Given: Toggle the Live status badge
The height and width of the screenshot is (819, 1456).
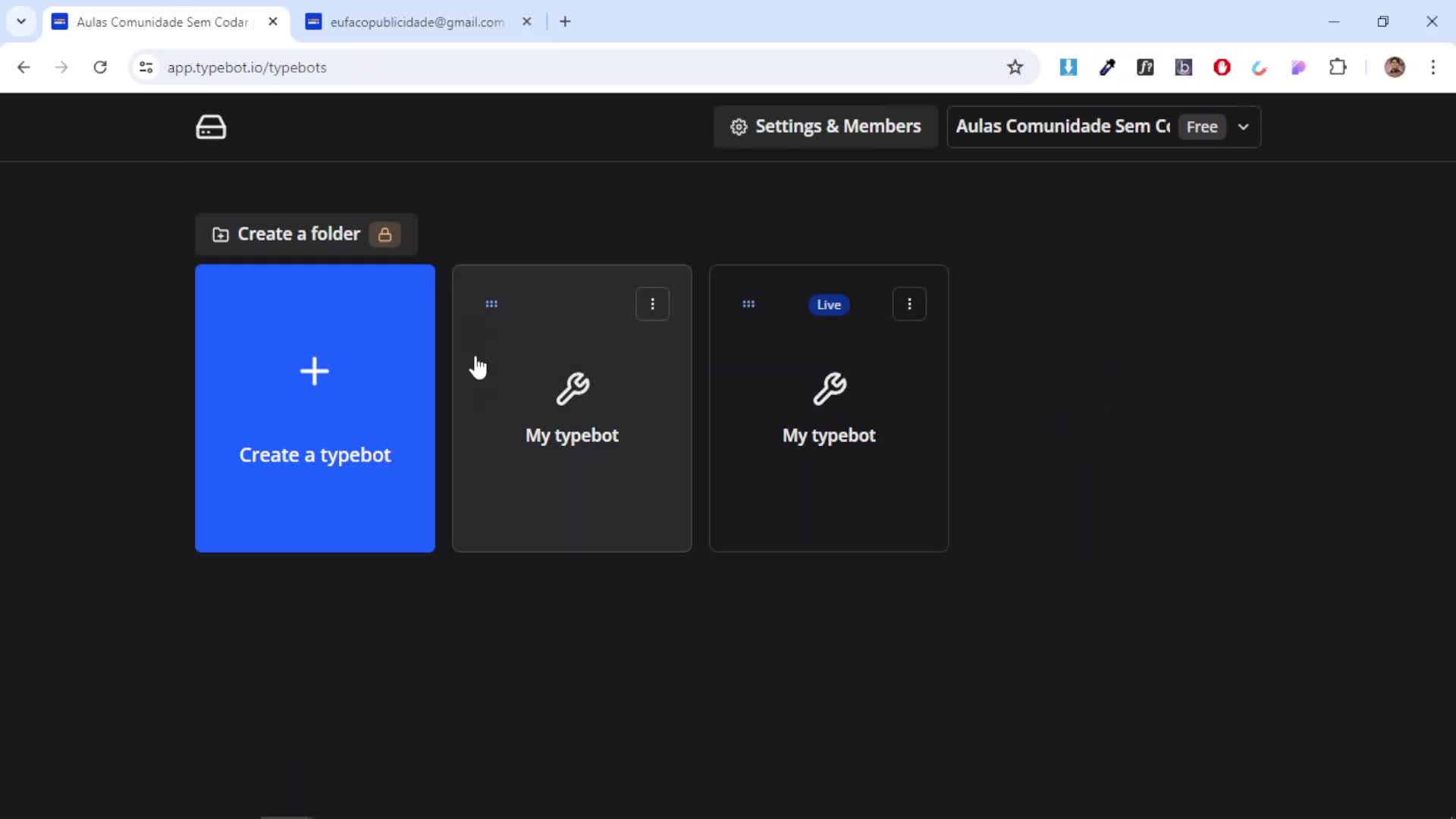Looking at the screenshot, I should 829,304.
